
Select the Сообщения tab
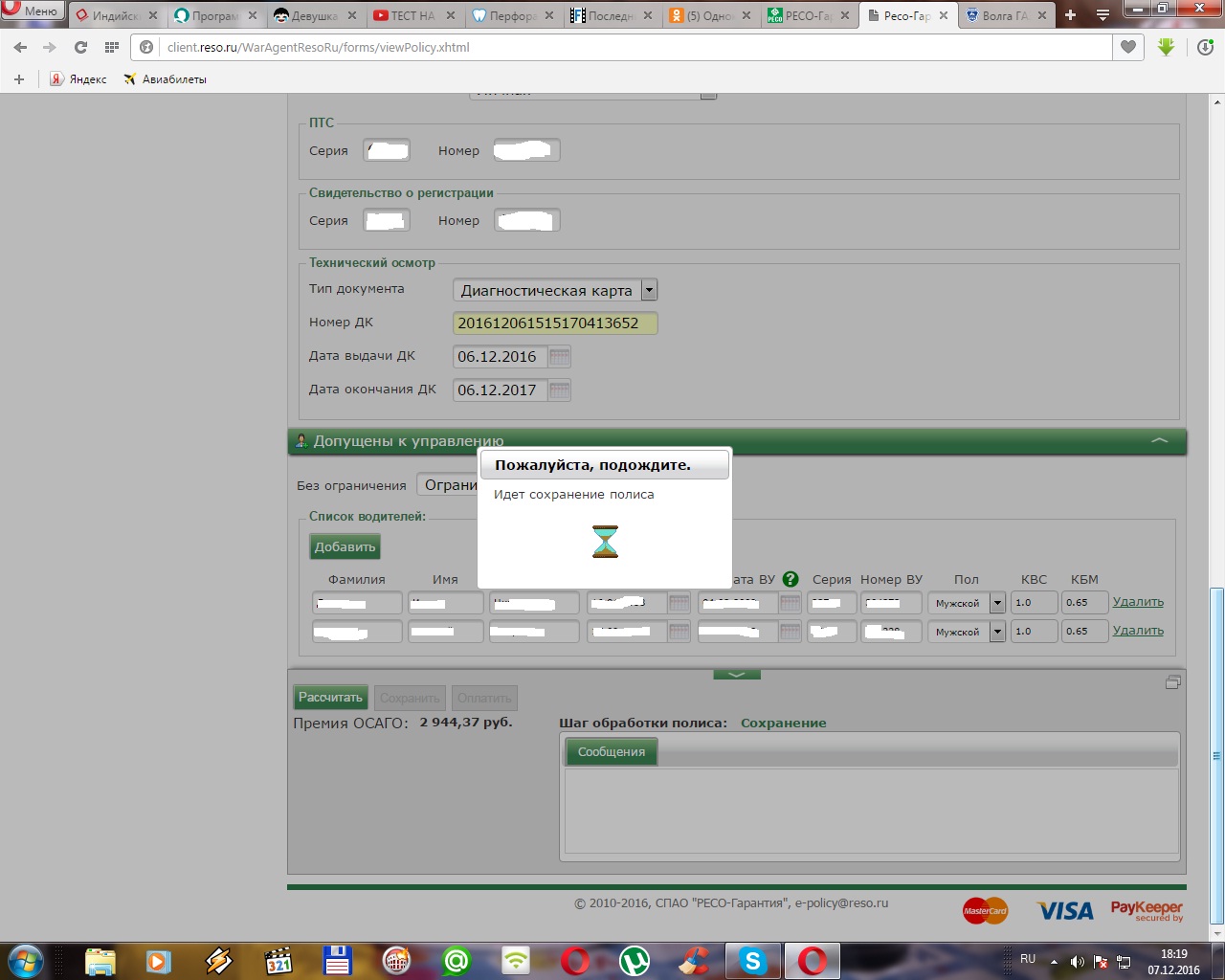point(612,752)
